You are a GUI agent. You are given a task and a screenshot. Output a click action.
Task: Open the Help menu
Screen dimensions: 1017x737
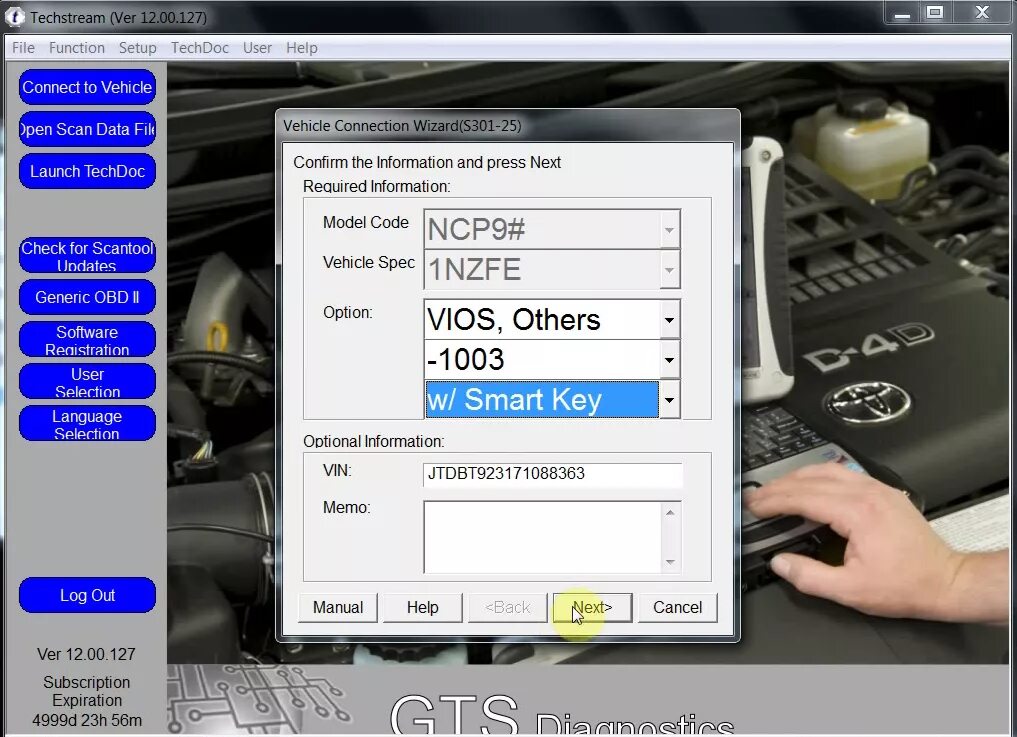[x=302, y=48]
